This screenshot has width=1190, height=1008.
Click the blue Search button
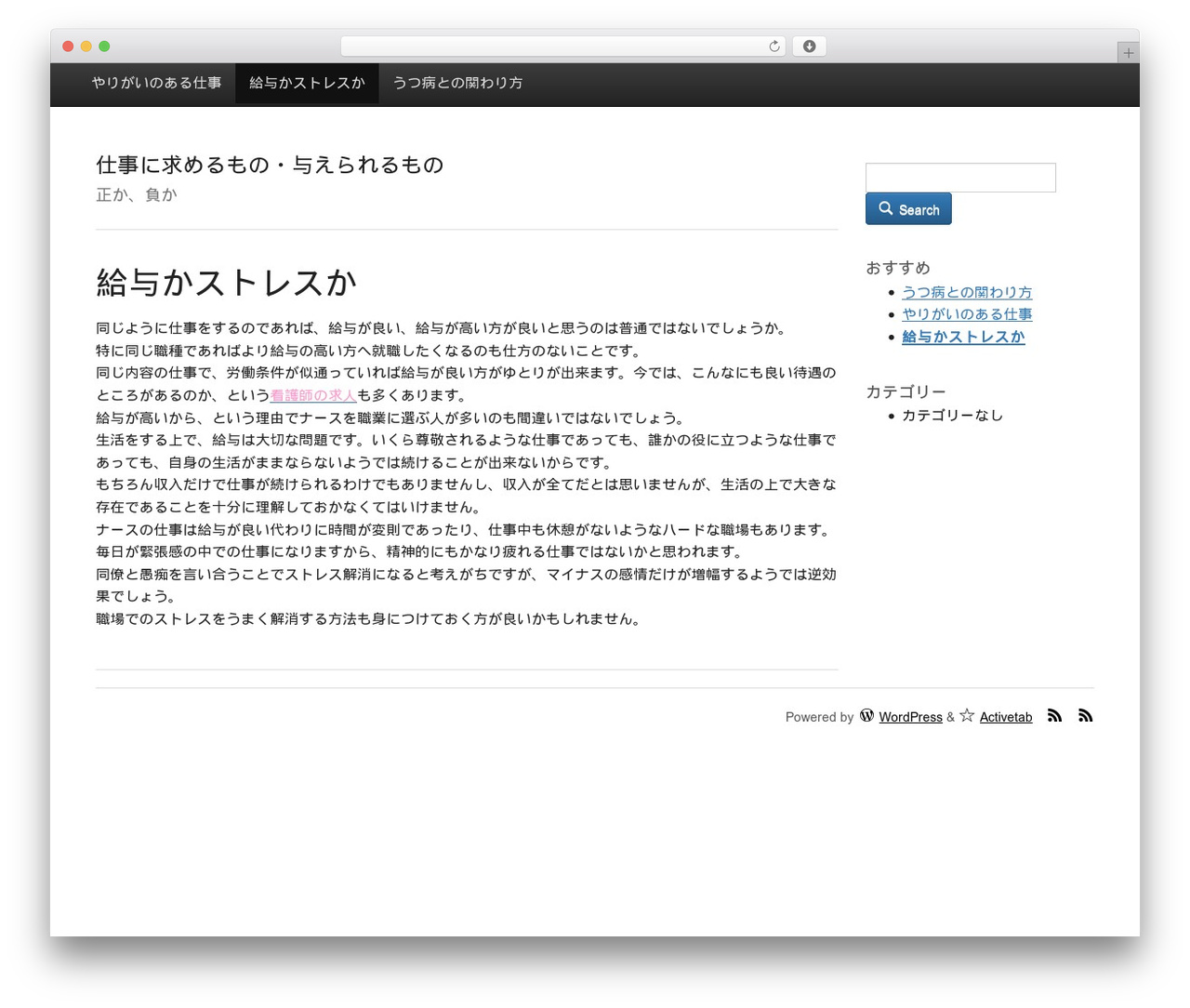(x=908, y=209)
